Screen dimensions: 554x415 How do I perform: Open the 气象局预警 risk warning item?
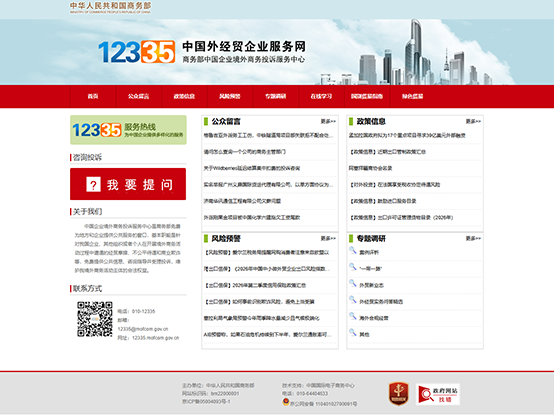(261, 318)
